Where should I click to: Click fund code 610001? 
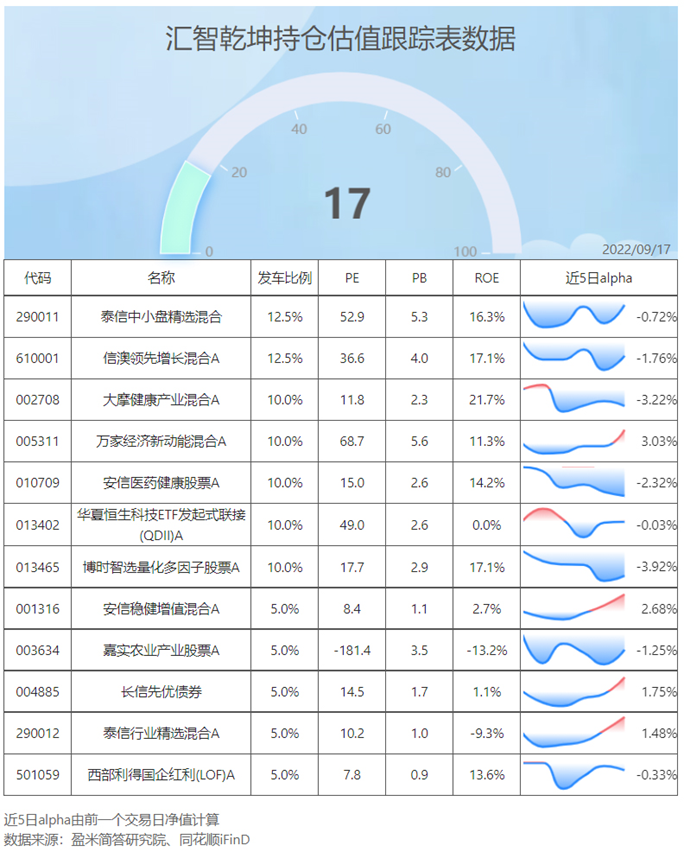pyautogui.click(x=37, y=359)
